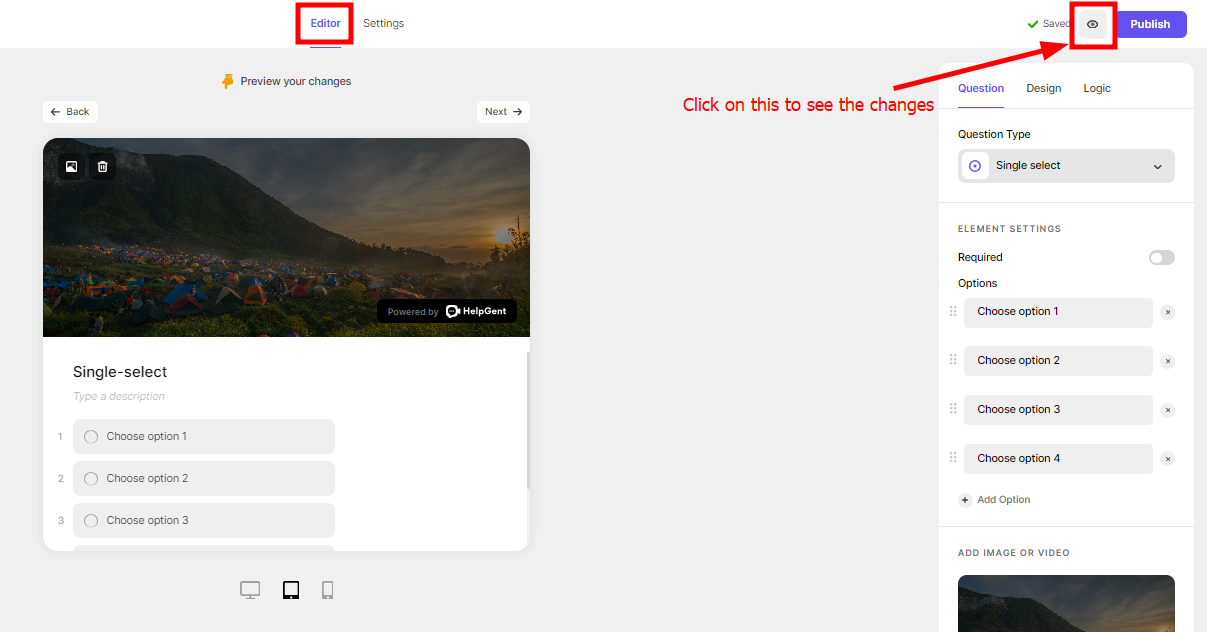Remove Choose option 3 via x icon
The height and width of the screenshot is (632, 1207).
coord(1167,411)
